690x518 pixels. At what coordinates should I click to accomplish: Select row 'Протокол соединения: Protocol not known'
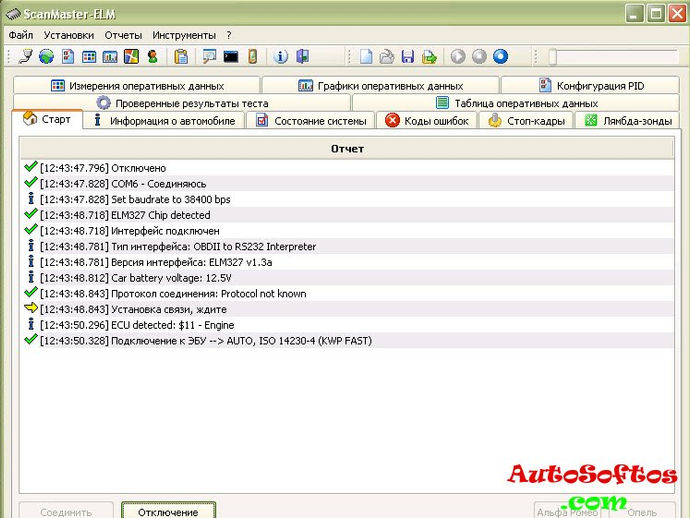pyautogui.click(x=347, y=294)
